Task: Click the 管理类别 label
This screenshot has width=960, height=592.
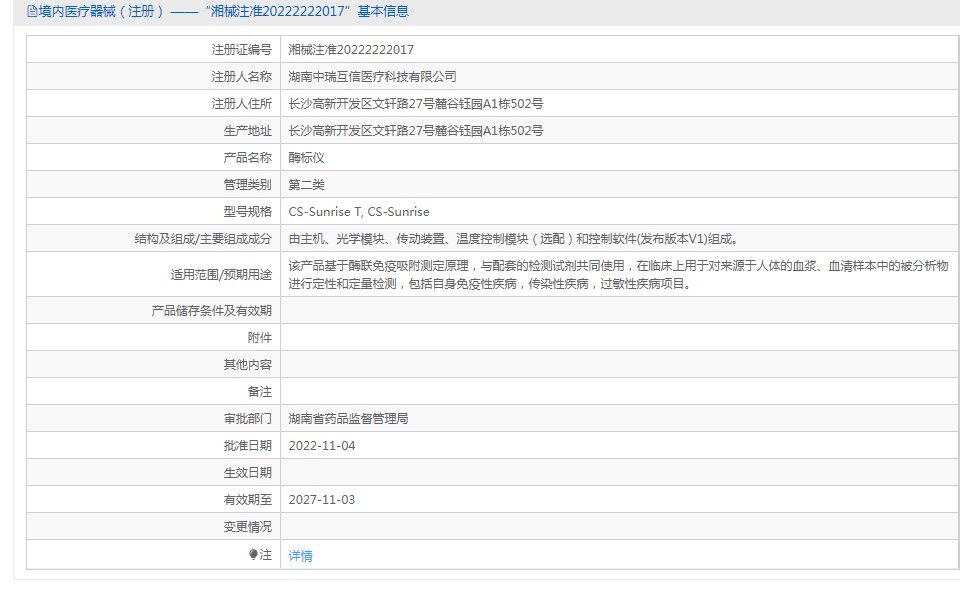Action: pos(247,184)
